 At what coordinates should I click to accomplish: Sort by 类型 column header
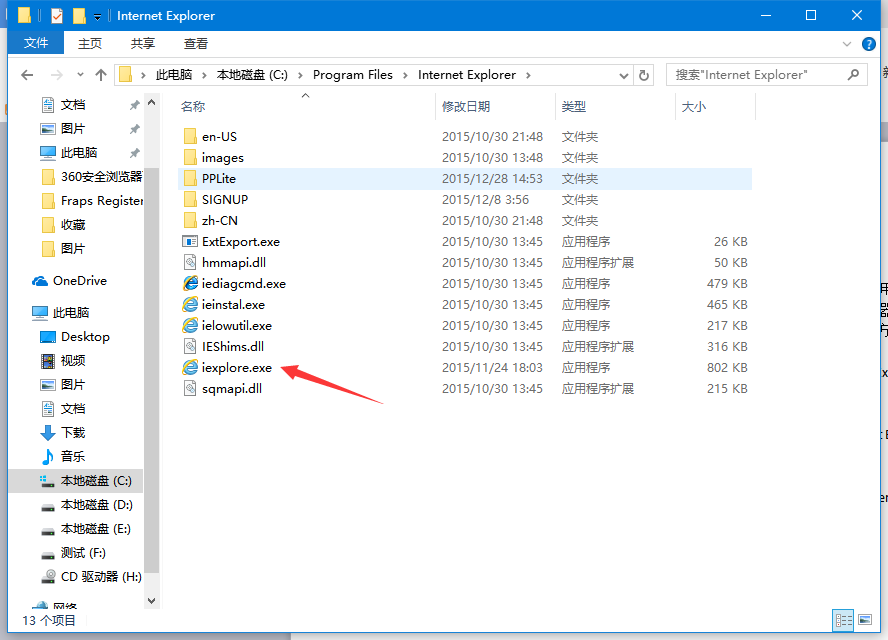pos(574,106)
